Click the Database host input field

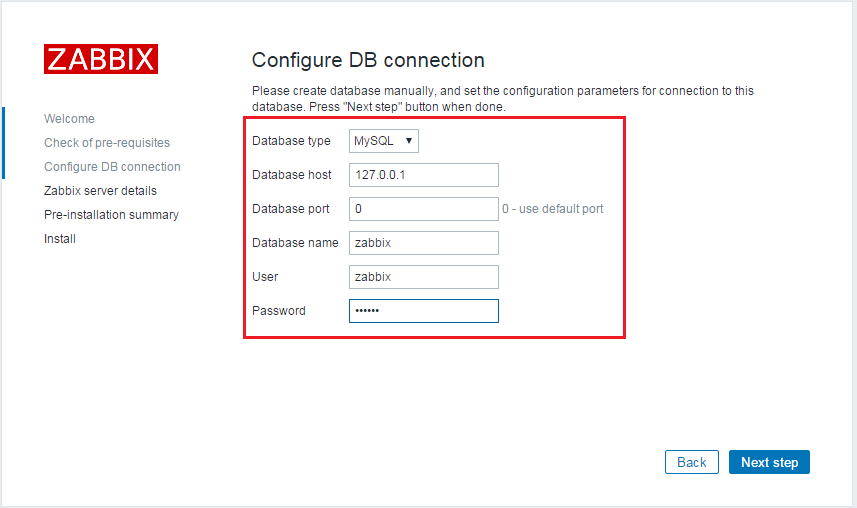423,175
